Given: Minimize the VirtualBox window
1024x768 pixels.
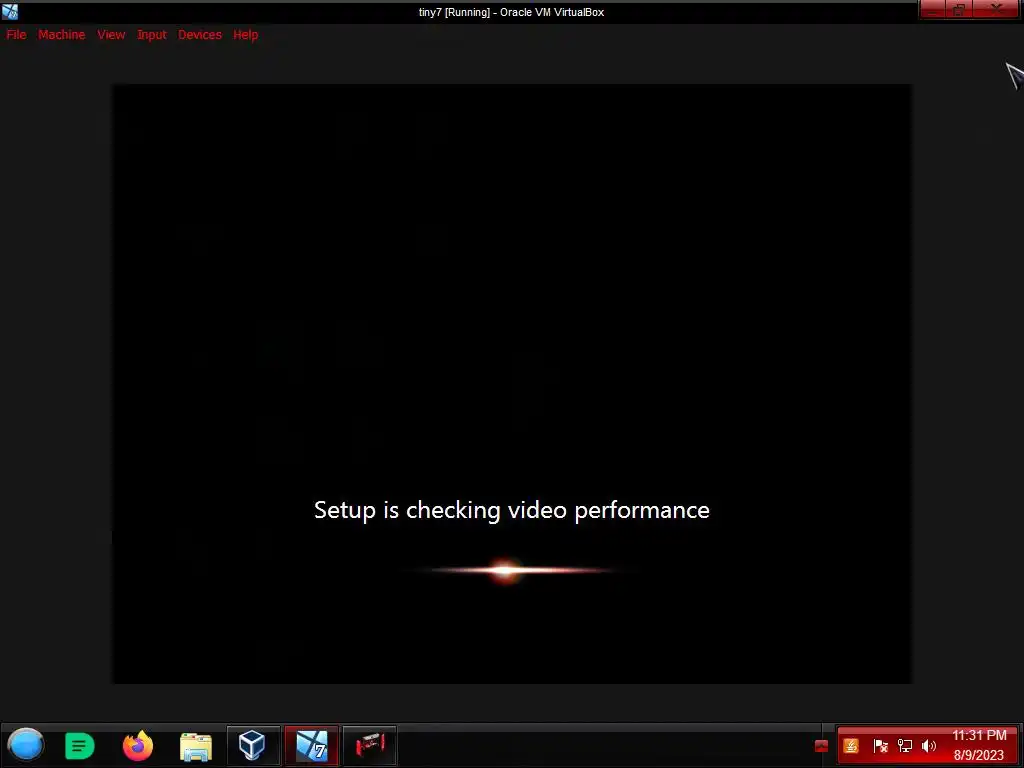Looking at the screenshot, I should click(x=933, y=9).
